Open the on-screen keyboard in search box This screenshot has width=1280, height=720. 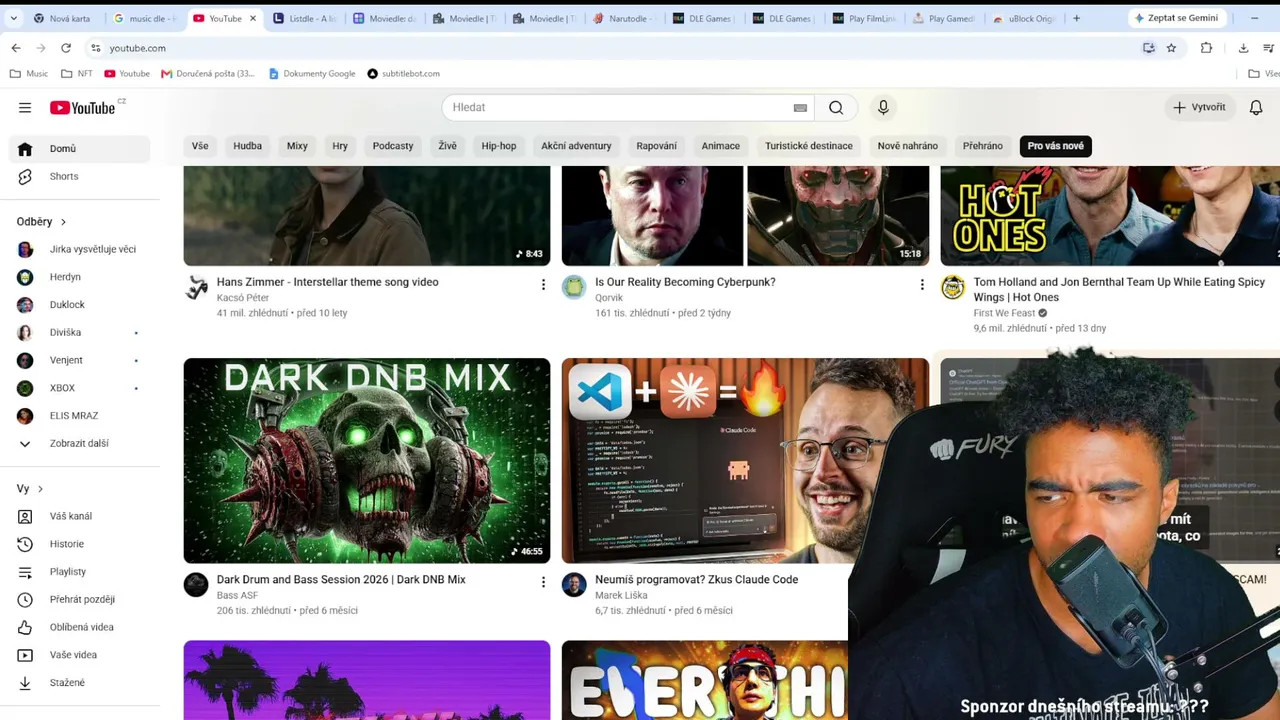800,108
